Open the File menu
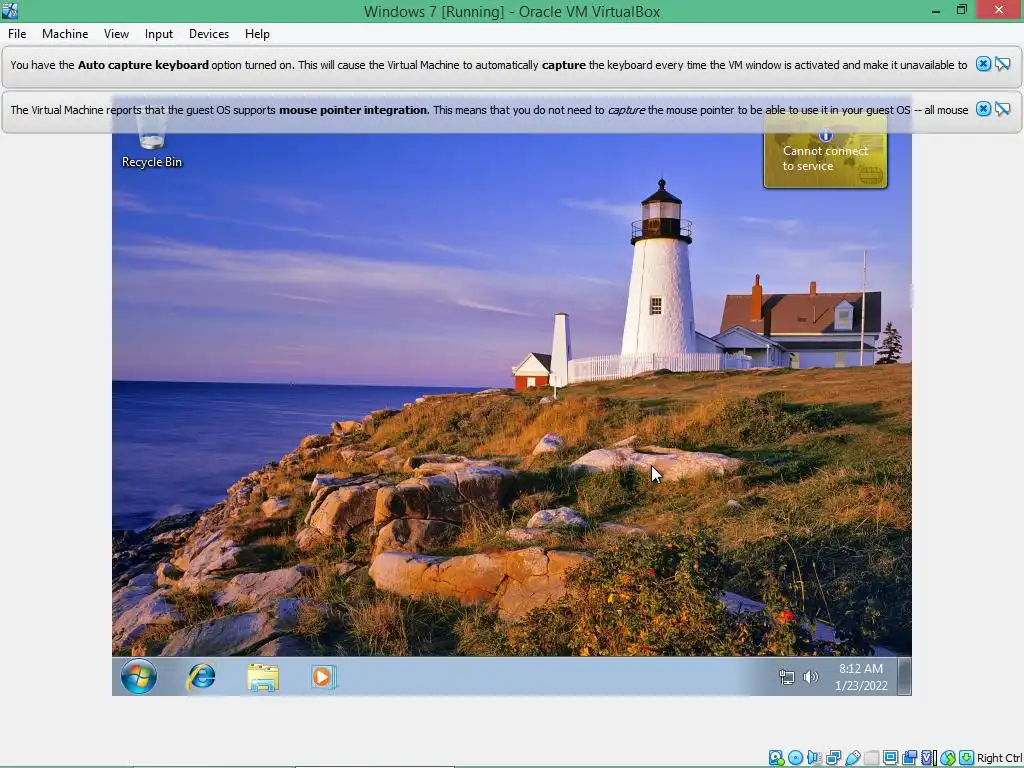The image size is (1024, 768). (x=17, y=34)
